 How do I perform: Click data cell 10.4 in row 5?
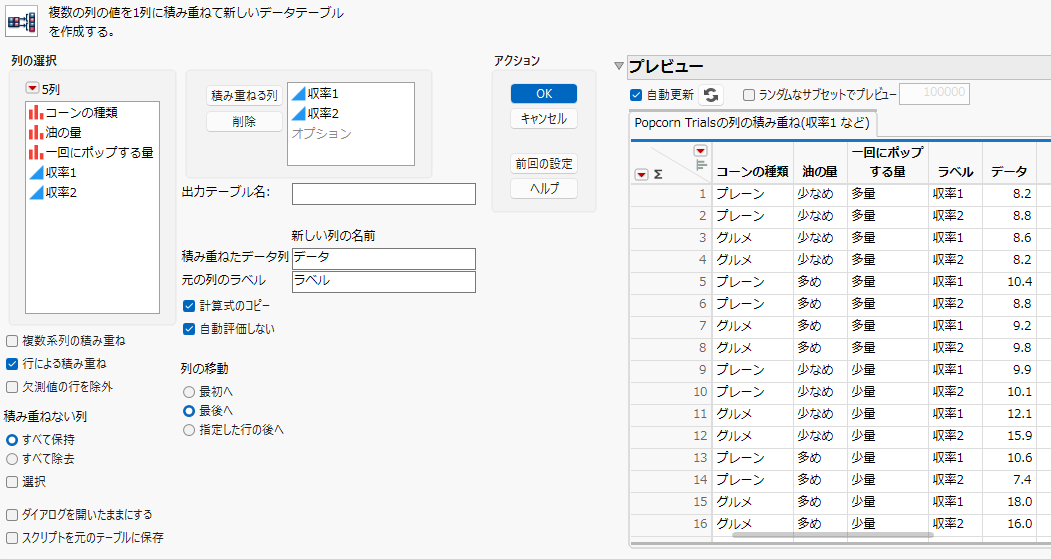[1009, 282]
